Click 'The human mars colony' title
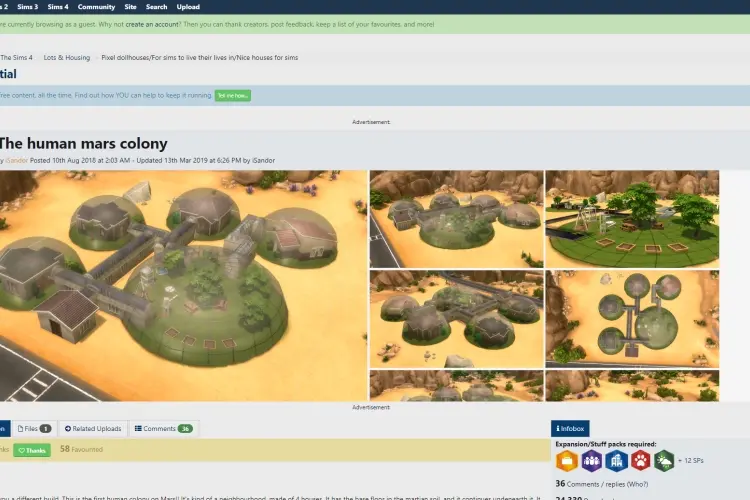The width and height of the screenshot is (750, 500). point(83,144)
